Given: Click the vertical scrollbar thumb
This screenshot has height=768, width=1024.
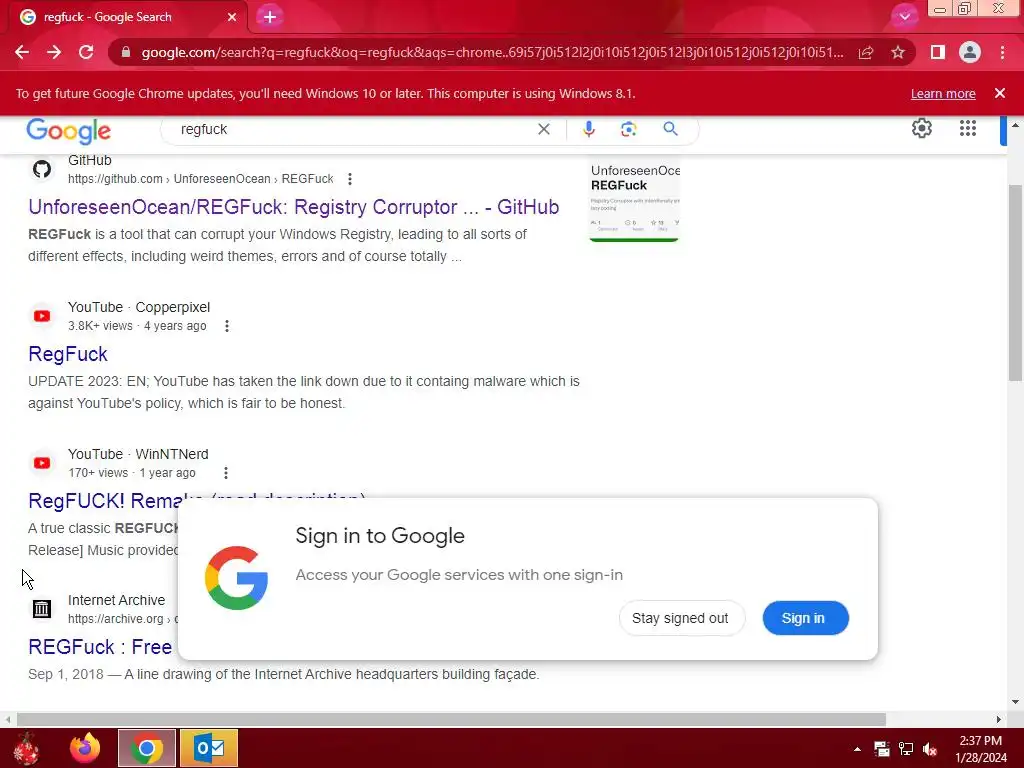Looking at the screenshot, I should [x=1015, y=282].
